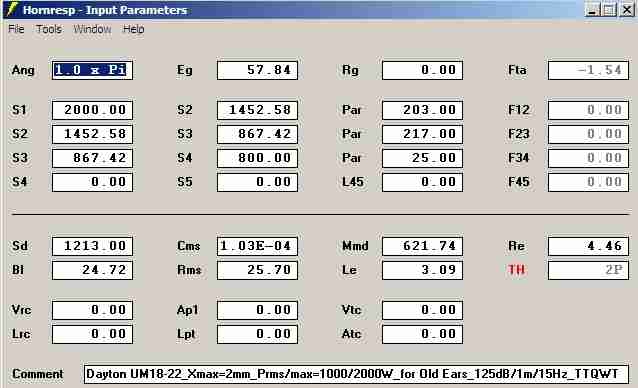The width and height of the screenshot is (638, 388).
Task: Click the Hornresp title bar application icon
Action: (11, 9)
